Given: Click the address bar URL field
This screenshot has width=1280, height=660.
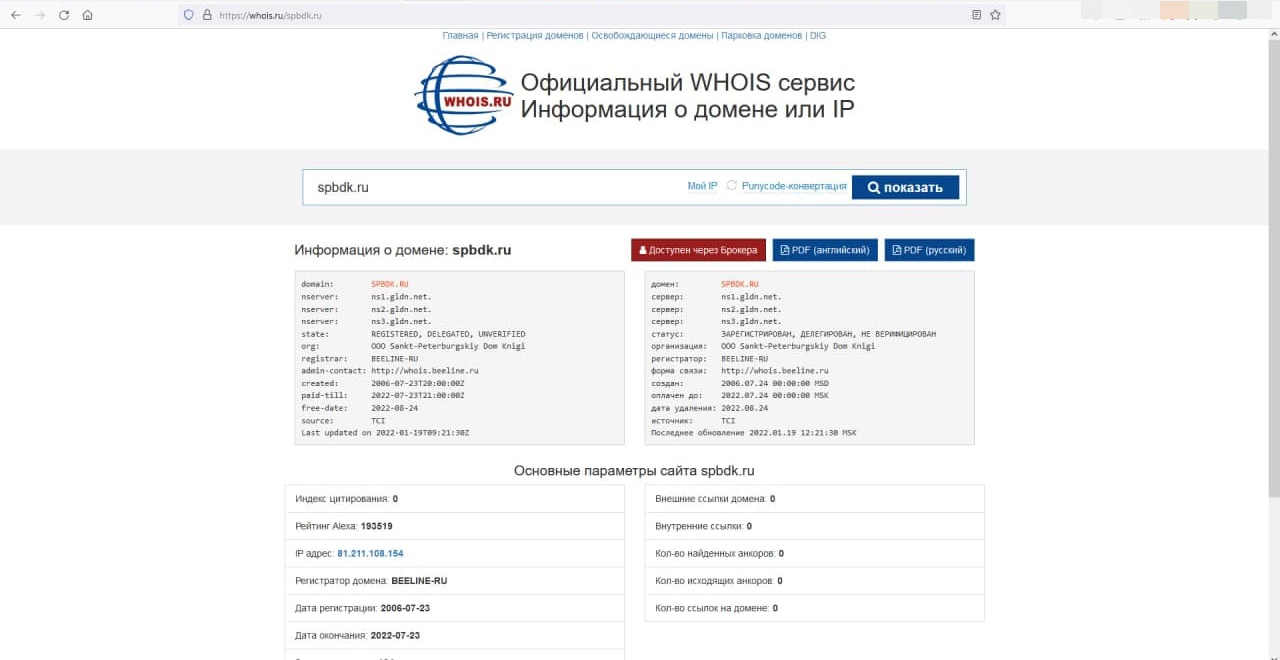Looking at the screenshot, I should 590,15.
